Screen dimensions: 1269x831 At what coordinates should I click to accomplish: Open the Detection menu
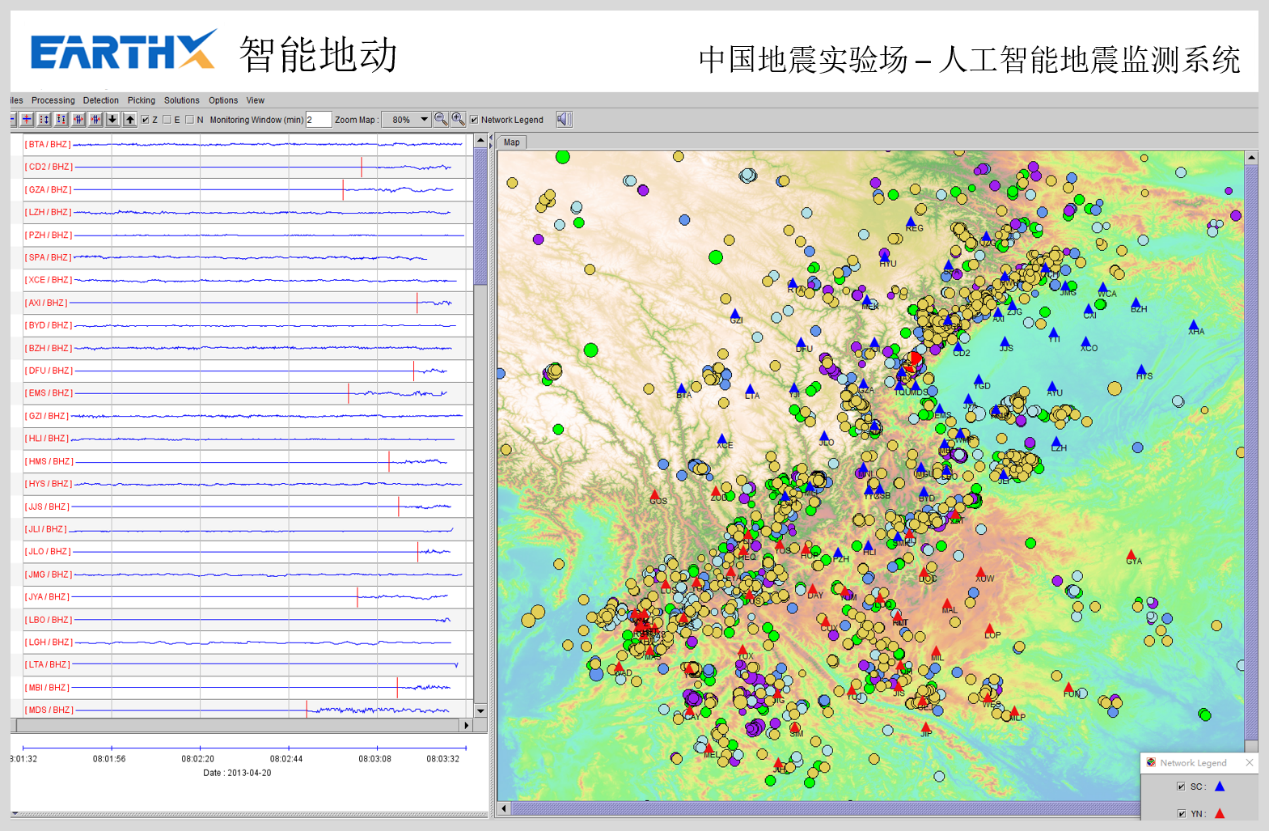tap(100, 100)
